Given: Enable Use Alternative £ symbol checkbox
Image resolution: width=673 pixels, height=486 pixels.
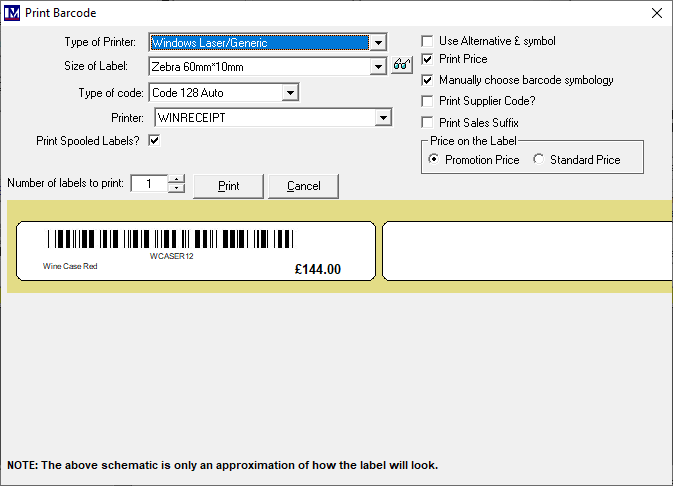Looking at the screenshot, I should point(427,41).
